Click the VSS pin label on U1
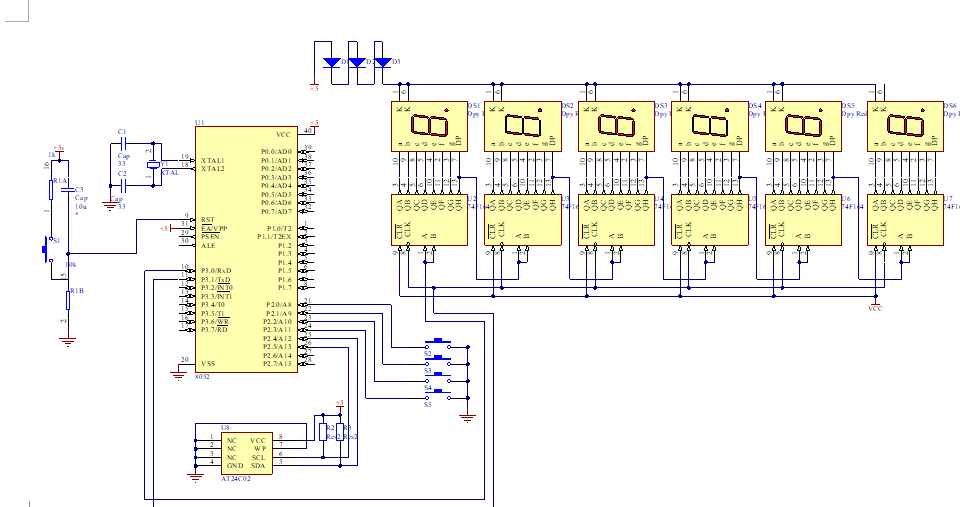The image size is (960, 507). 208,363
